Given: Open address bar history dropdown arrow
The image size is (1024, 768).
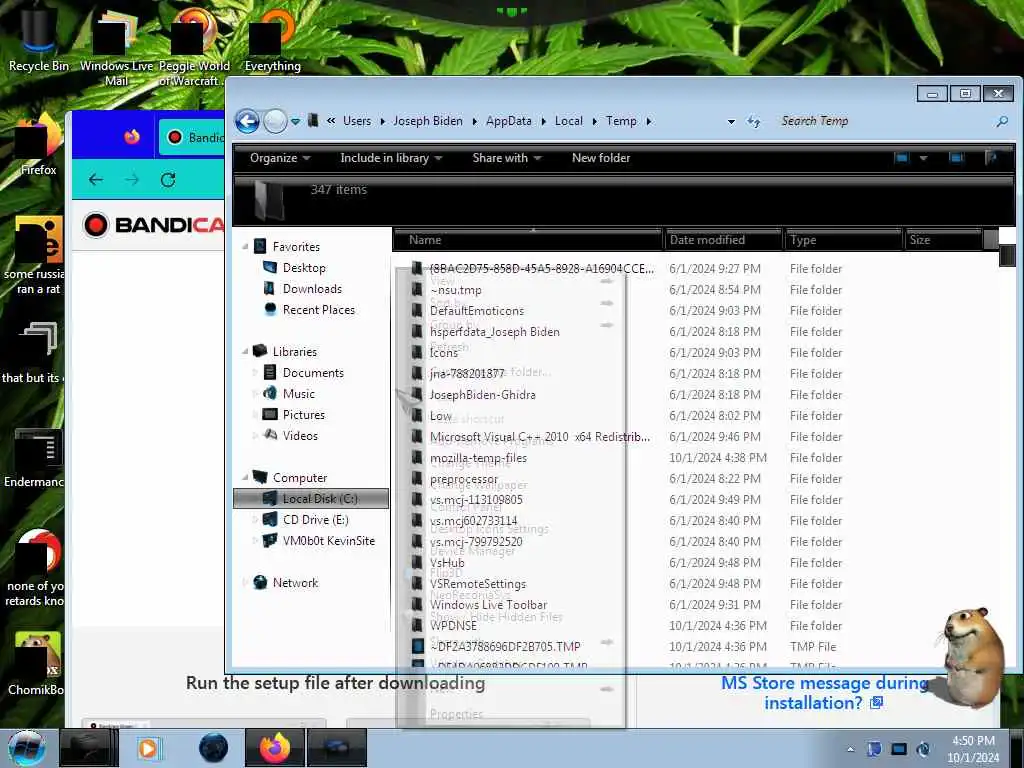Looking at the screenshot, I should (731, 121).
